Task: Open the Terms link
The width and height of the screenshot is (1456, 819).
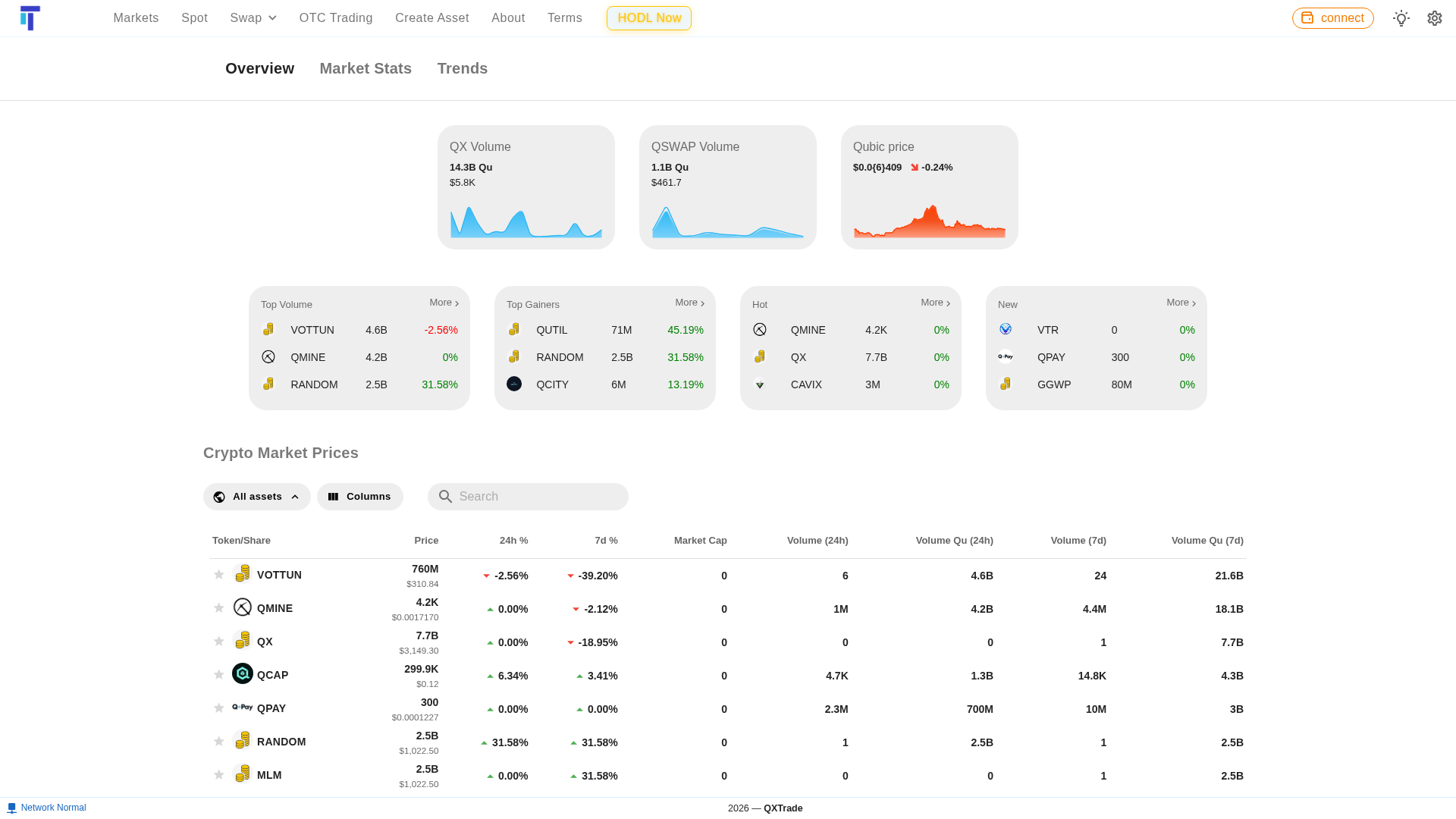Action: (x=565, y=18)
